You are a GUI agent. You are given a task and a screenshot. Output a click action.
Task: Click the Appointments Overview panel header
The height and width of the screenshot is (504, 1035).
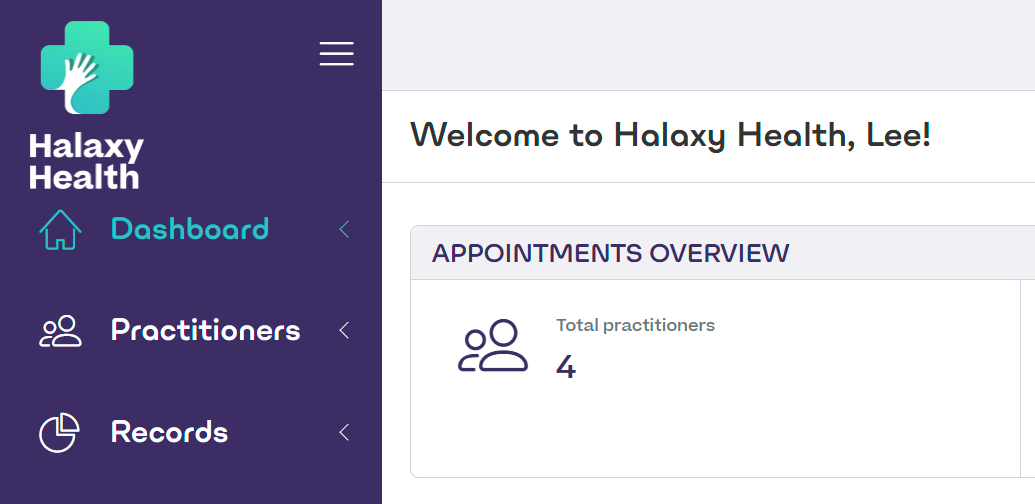click(723, 253)
